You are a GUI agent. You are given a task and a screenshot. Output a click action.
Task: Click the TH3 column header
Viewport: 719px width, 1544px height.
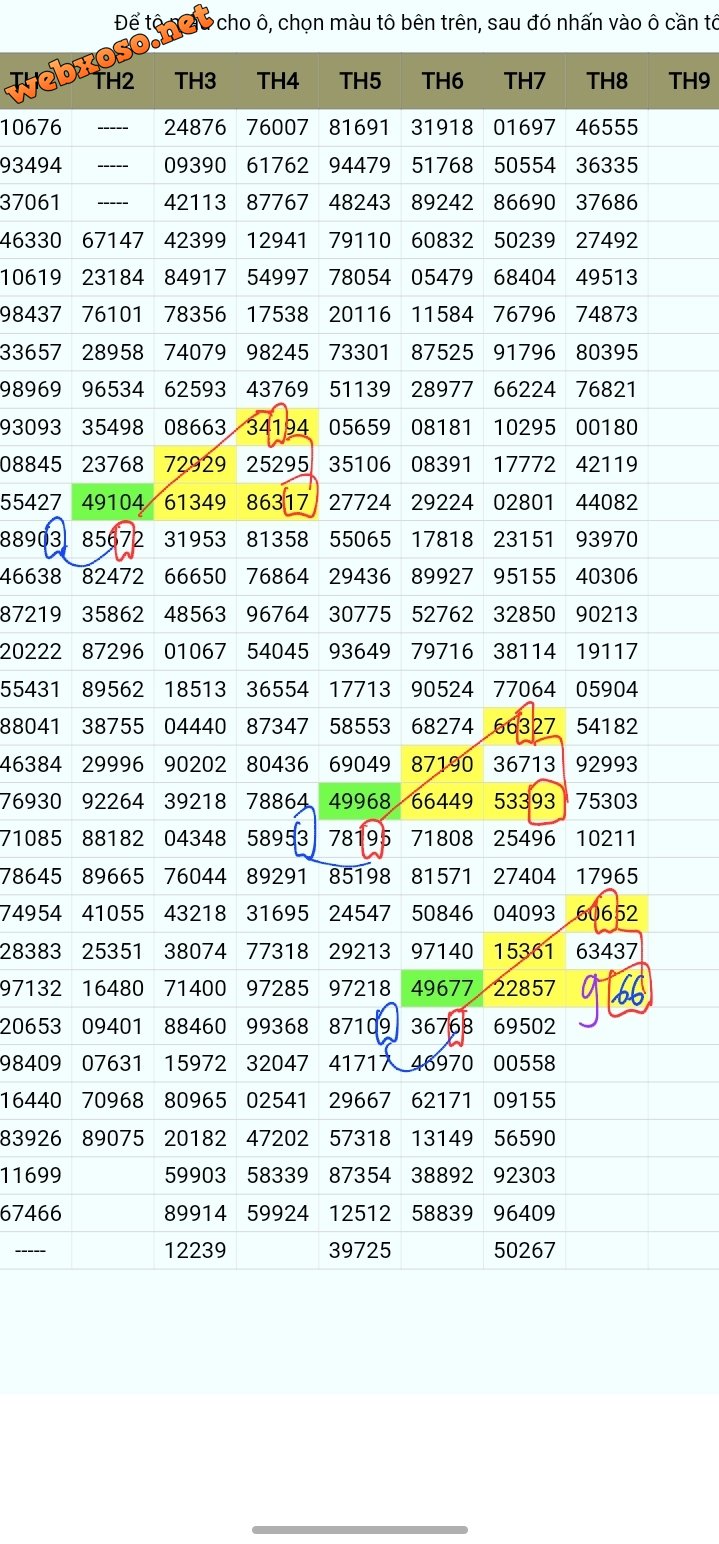coord(195,81)
